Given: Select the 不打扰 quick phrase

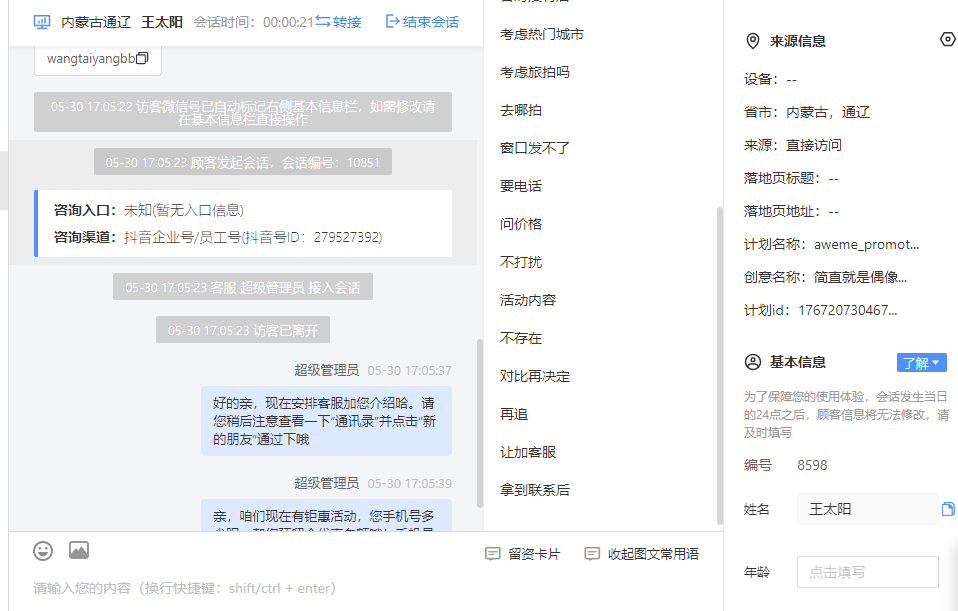Looking at the screenshot, I should pos(521,262).
